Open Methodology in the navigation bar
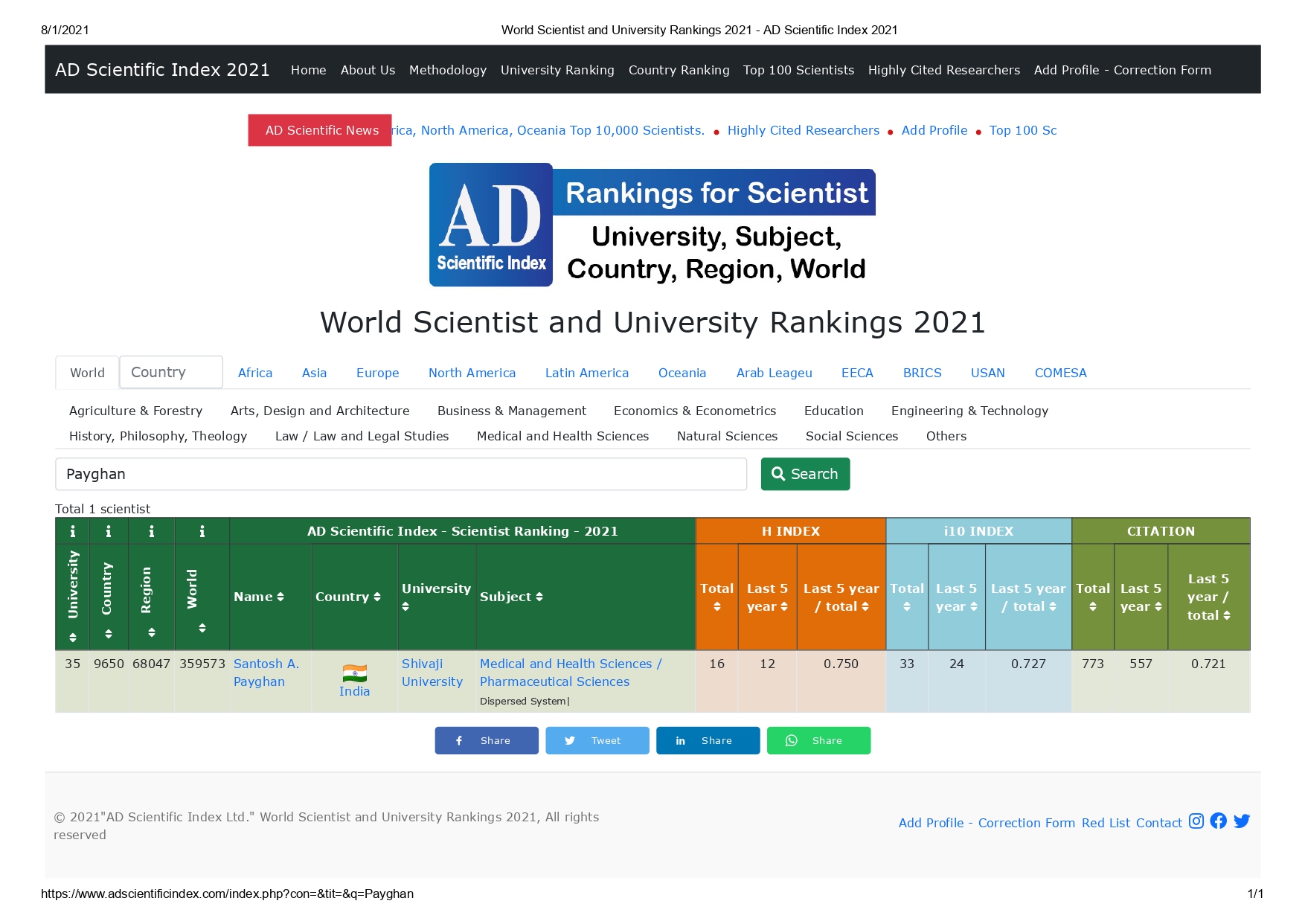The image size is (1305, 924). [x=447, y=70]
